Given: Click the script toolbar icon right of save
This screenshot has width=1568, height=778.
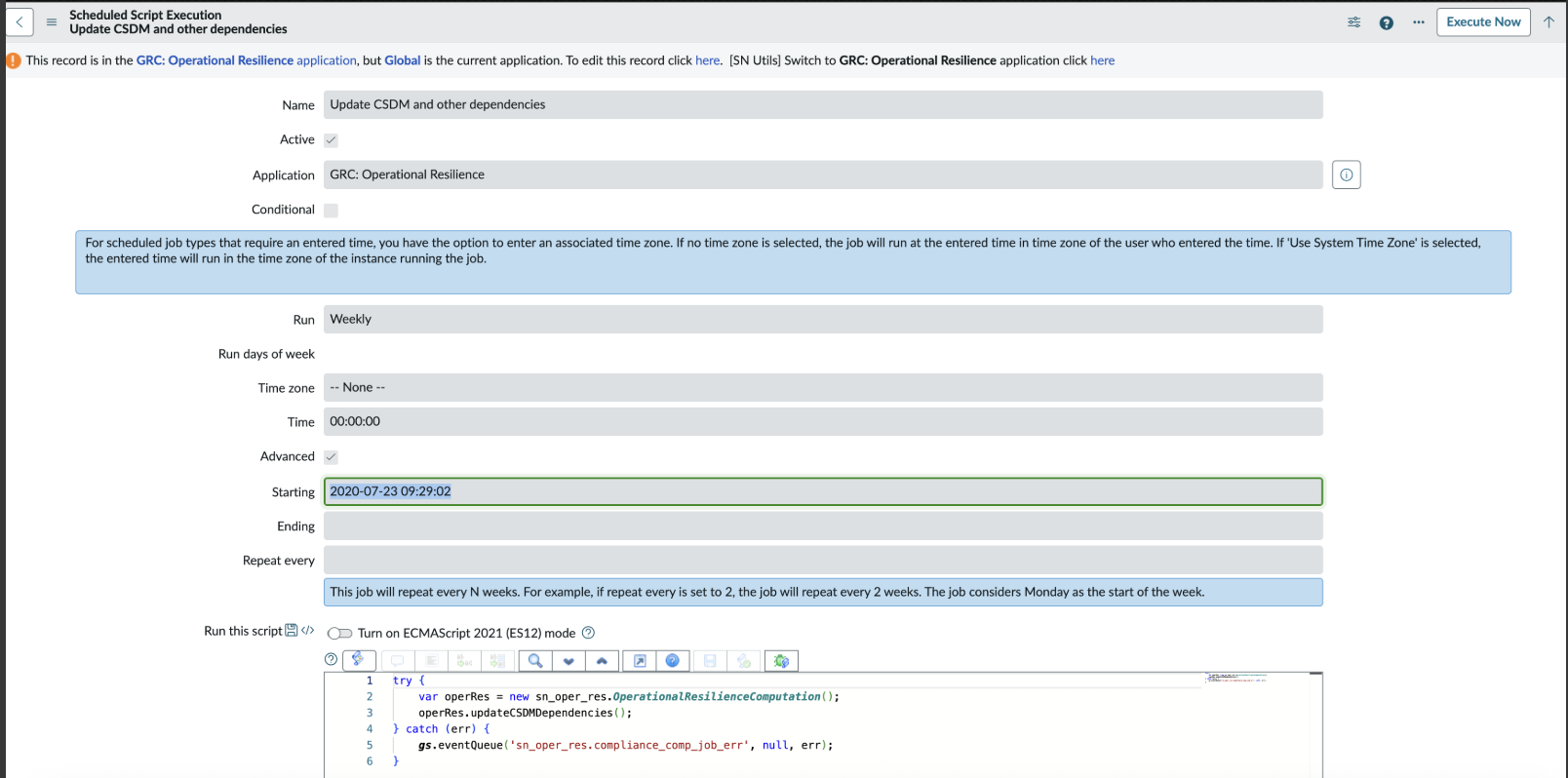Looking at the screenshot, I should [744, 661].
